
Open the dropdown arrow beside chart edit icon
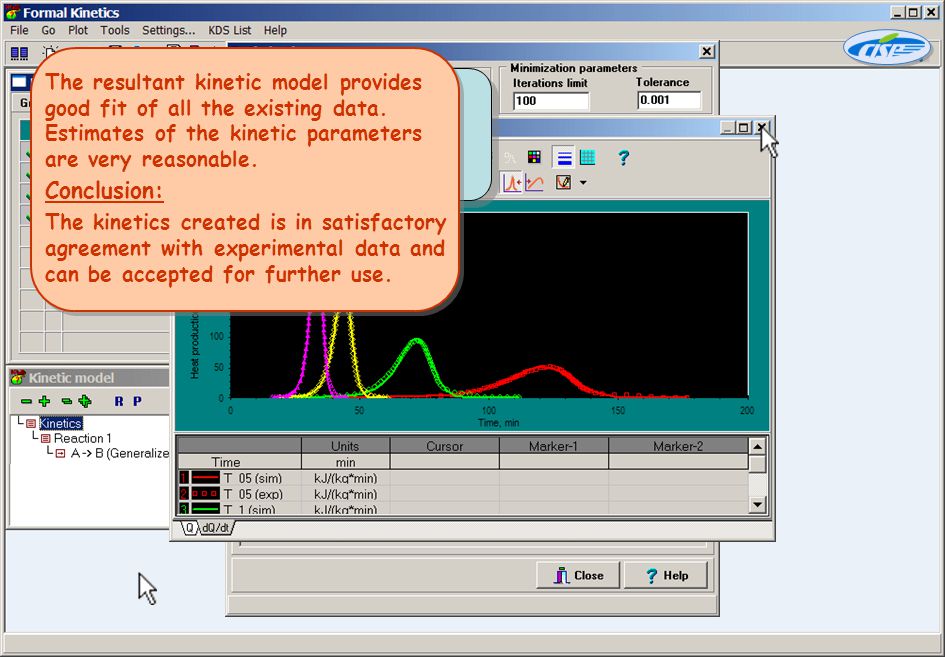click(x=583, y=183)
